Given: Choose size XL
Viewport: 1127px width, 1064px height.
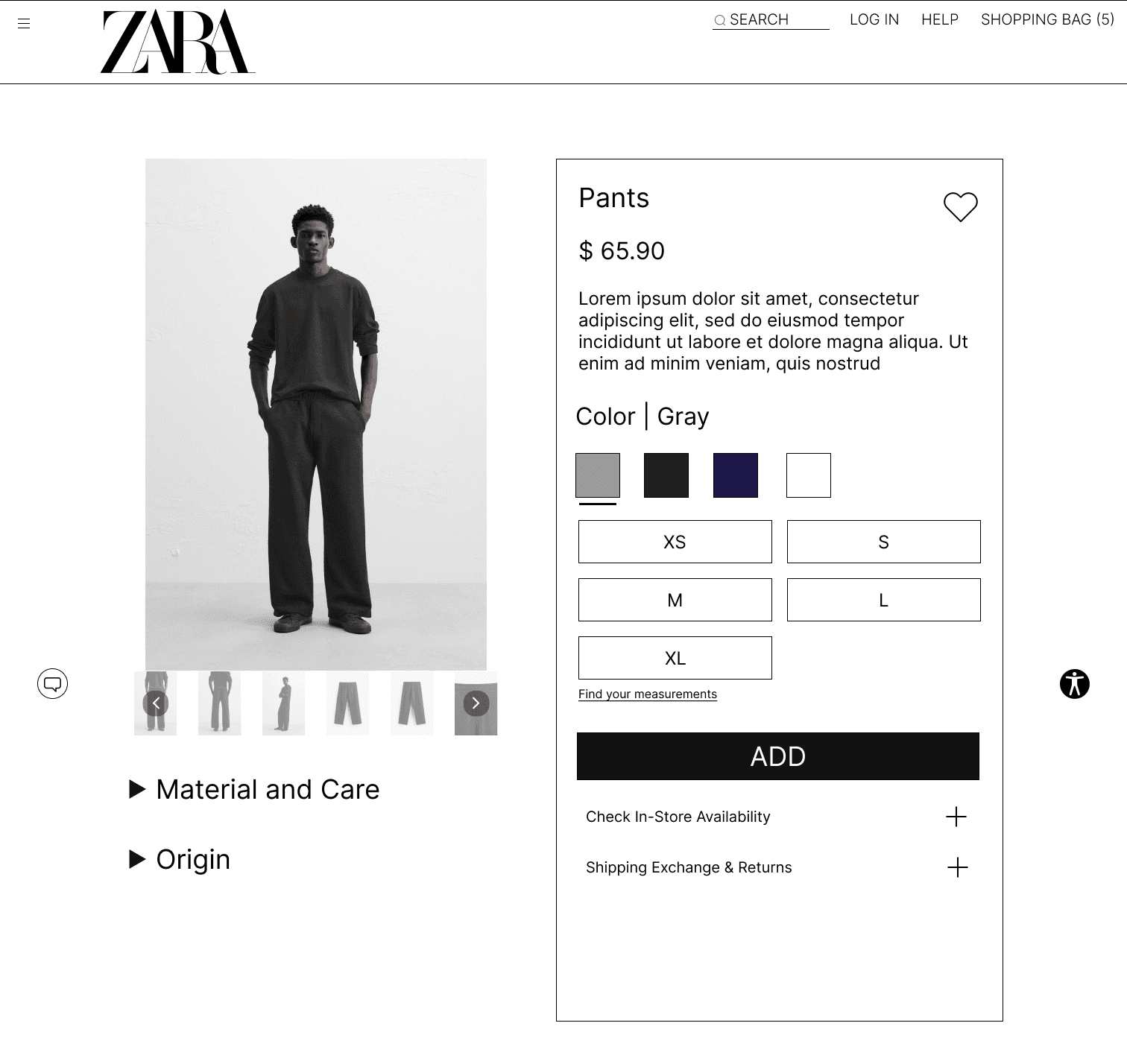Looking at the screenshot, I should coord(675,658).
